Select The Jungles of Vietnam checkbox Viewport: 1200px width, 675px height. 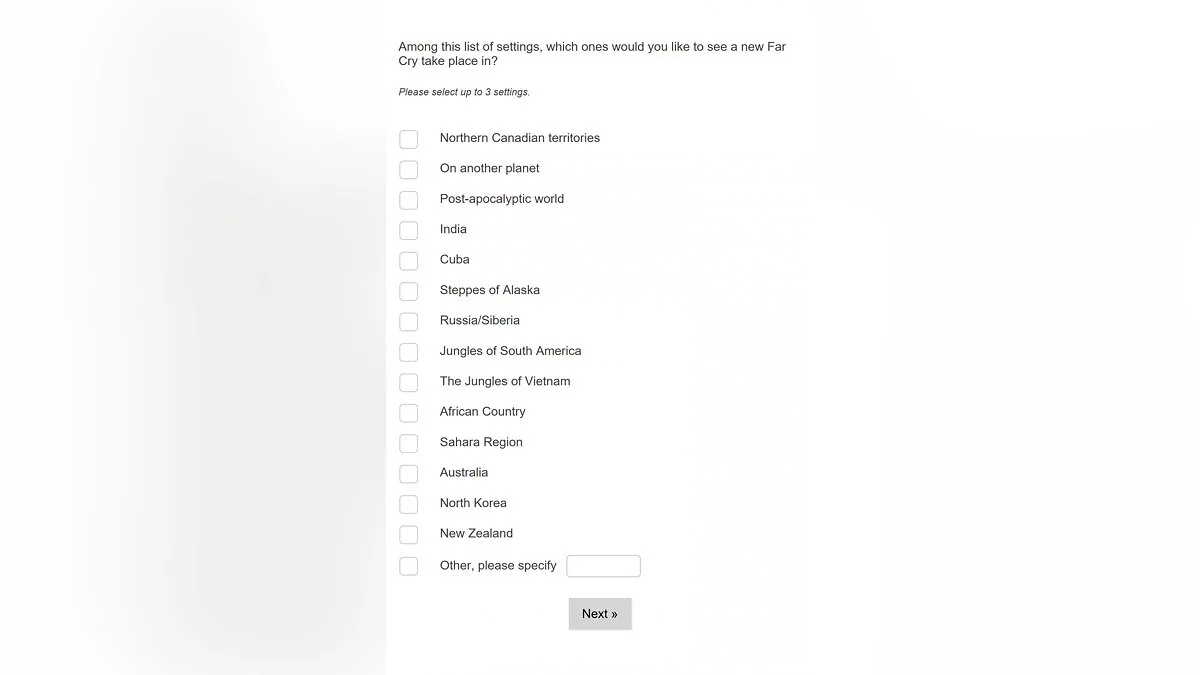pos(408,382)
